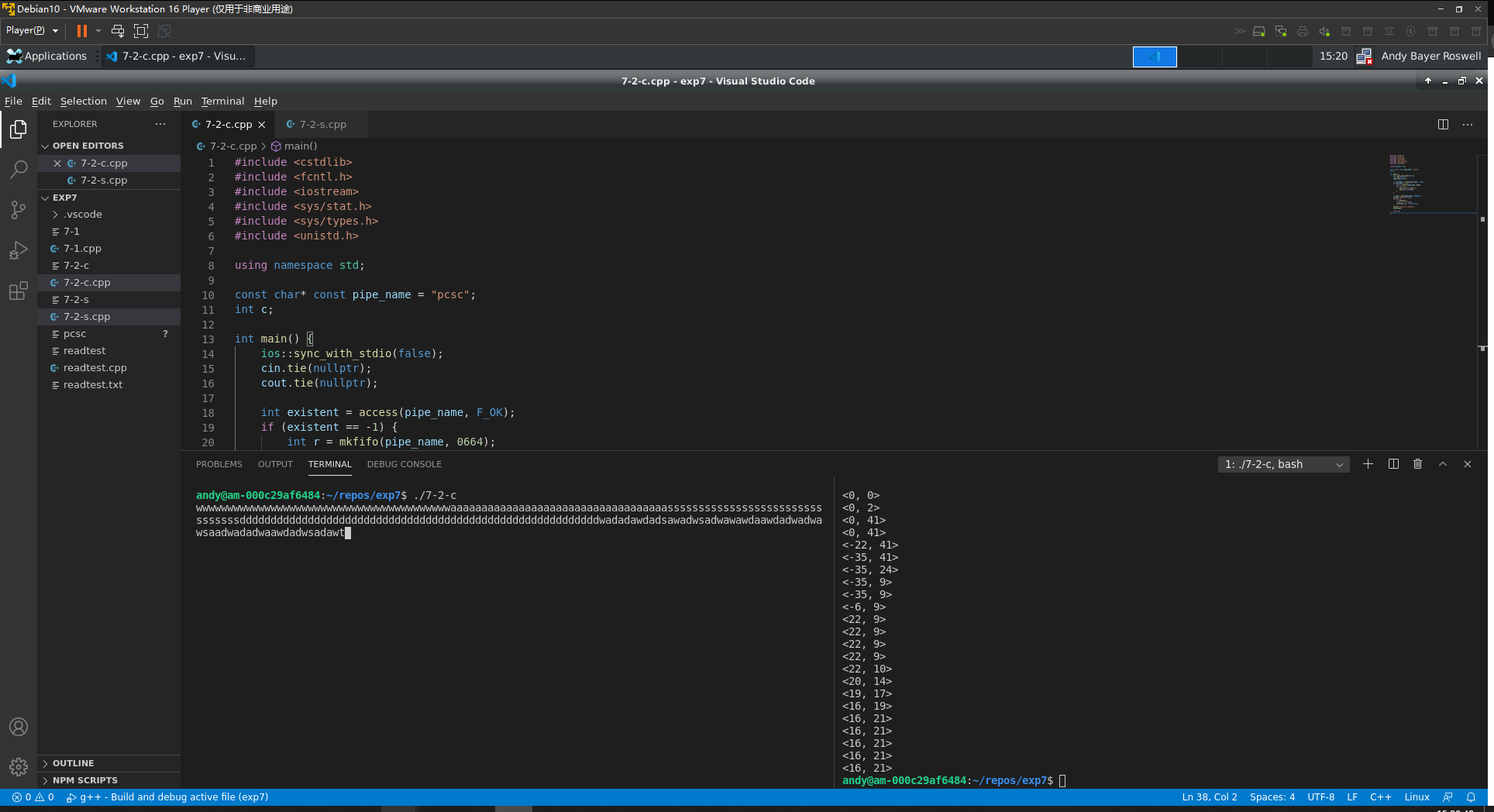This screenshot has width=1494, height=812.
Task: Open the File menu
Action: pyautogui.click(x=13, y=101)
